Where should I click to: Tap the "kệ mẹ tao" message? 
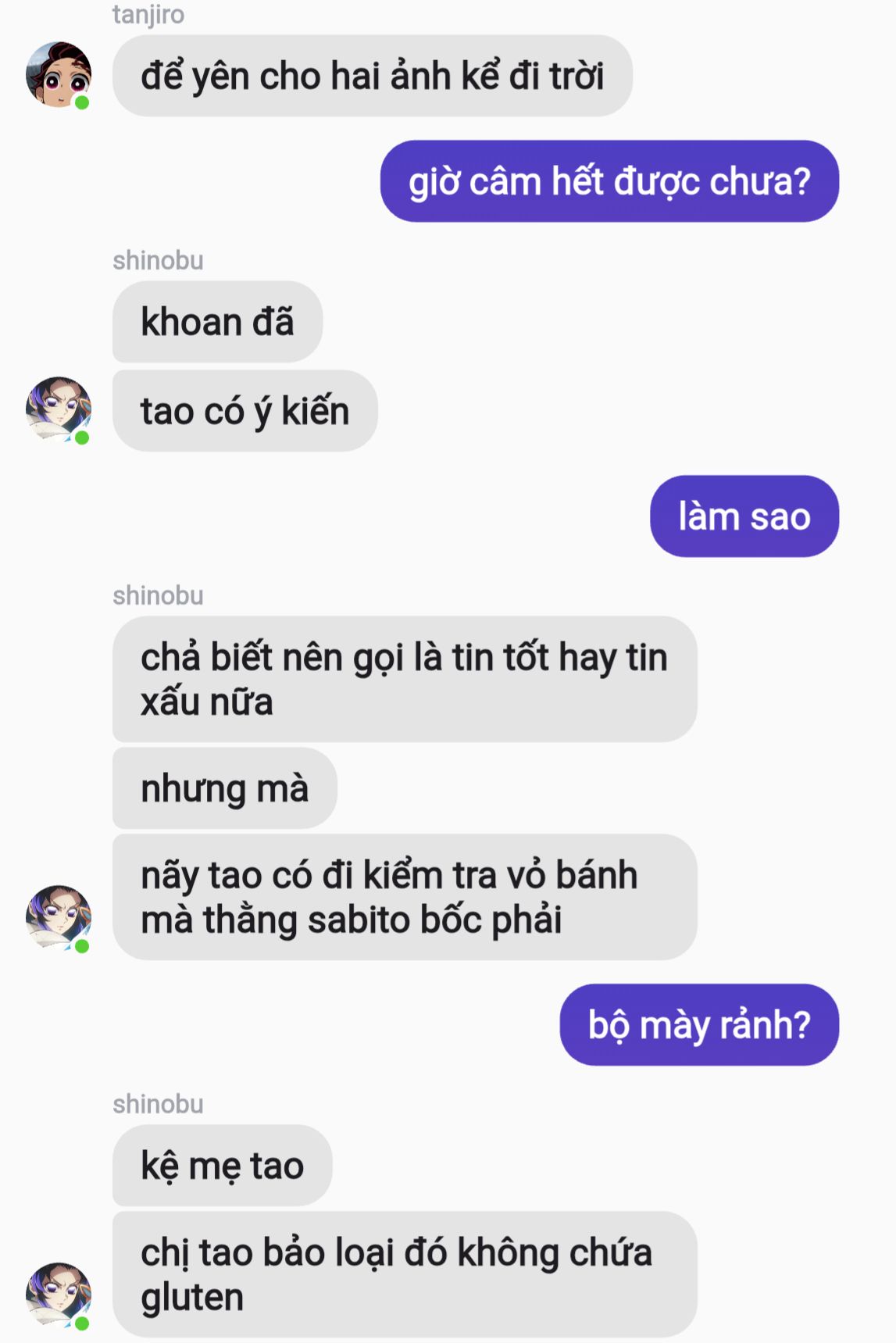point(222,1166)
